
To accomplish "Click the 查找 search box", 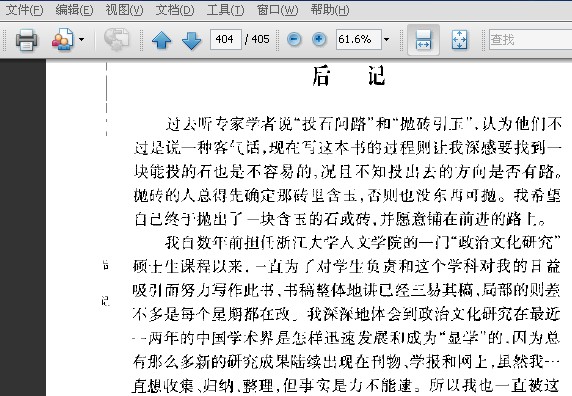I will [530, 39].
